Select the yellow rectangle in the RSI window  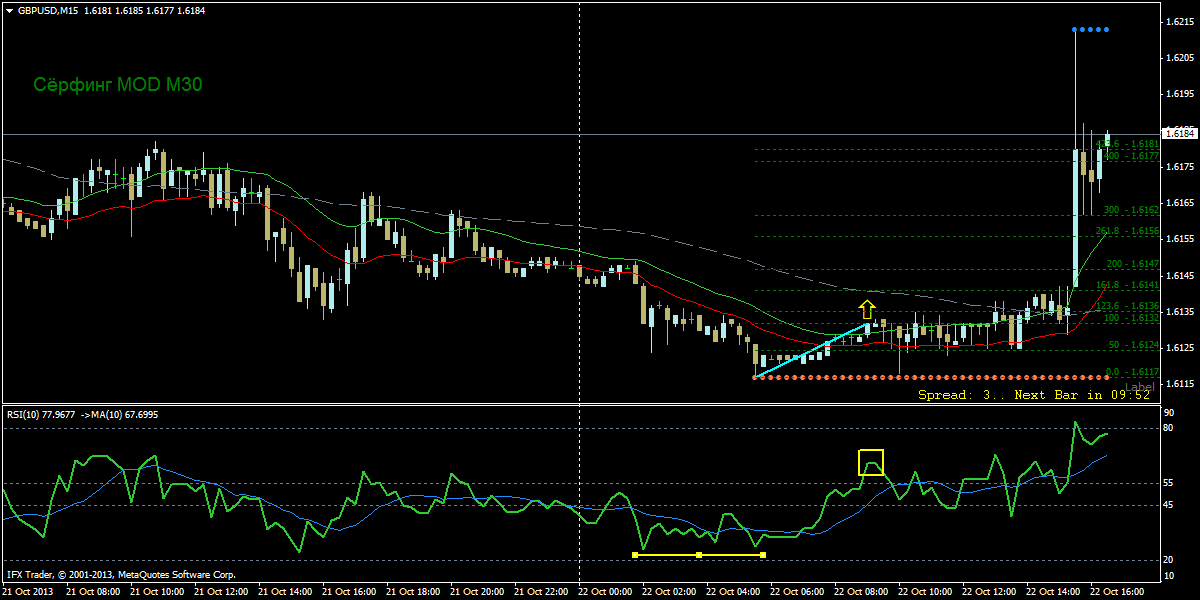click(871, 462)
